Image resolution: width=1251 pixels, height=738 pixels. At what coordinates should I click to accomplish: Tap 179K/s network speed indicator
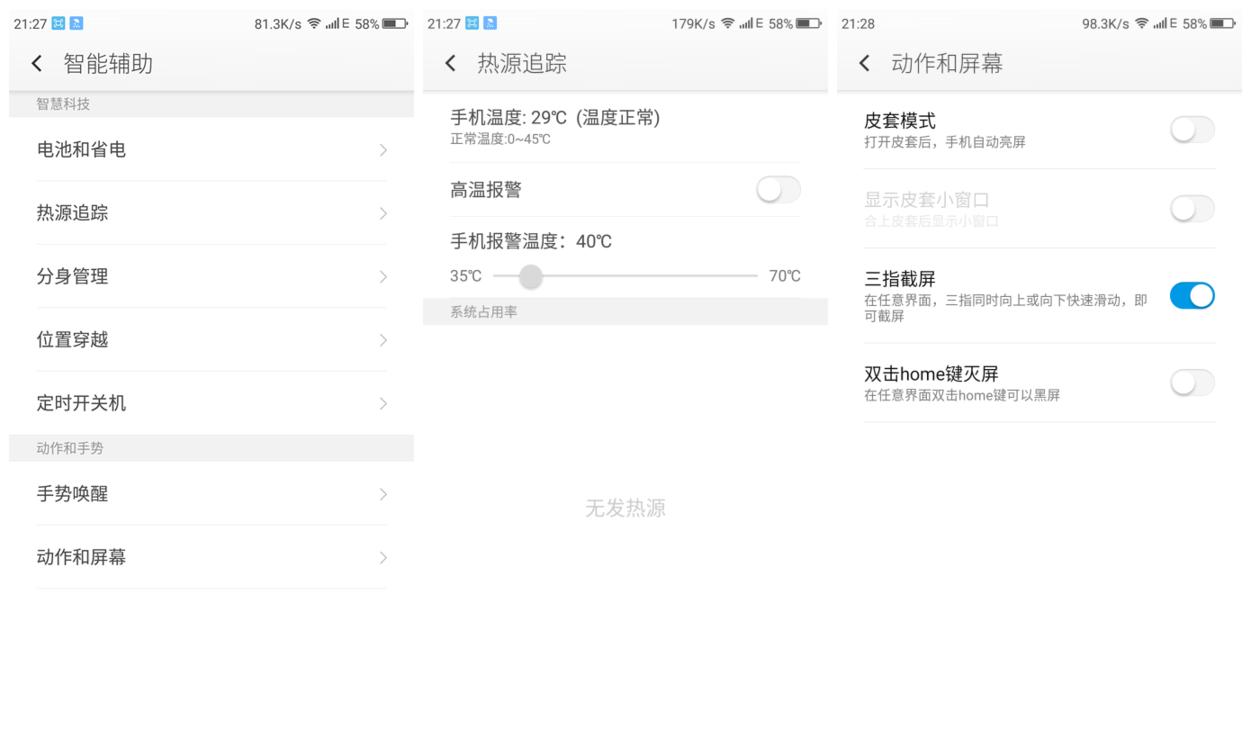[695, 24]
